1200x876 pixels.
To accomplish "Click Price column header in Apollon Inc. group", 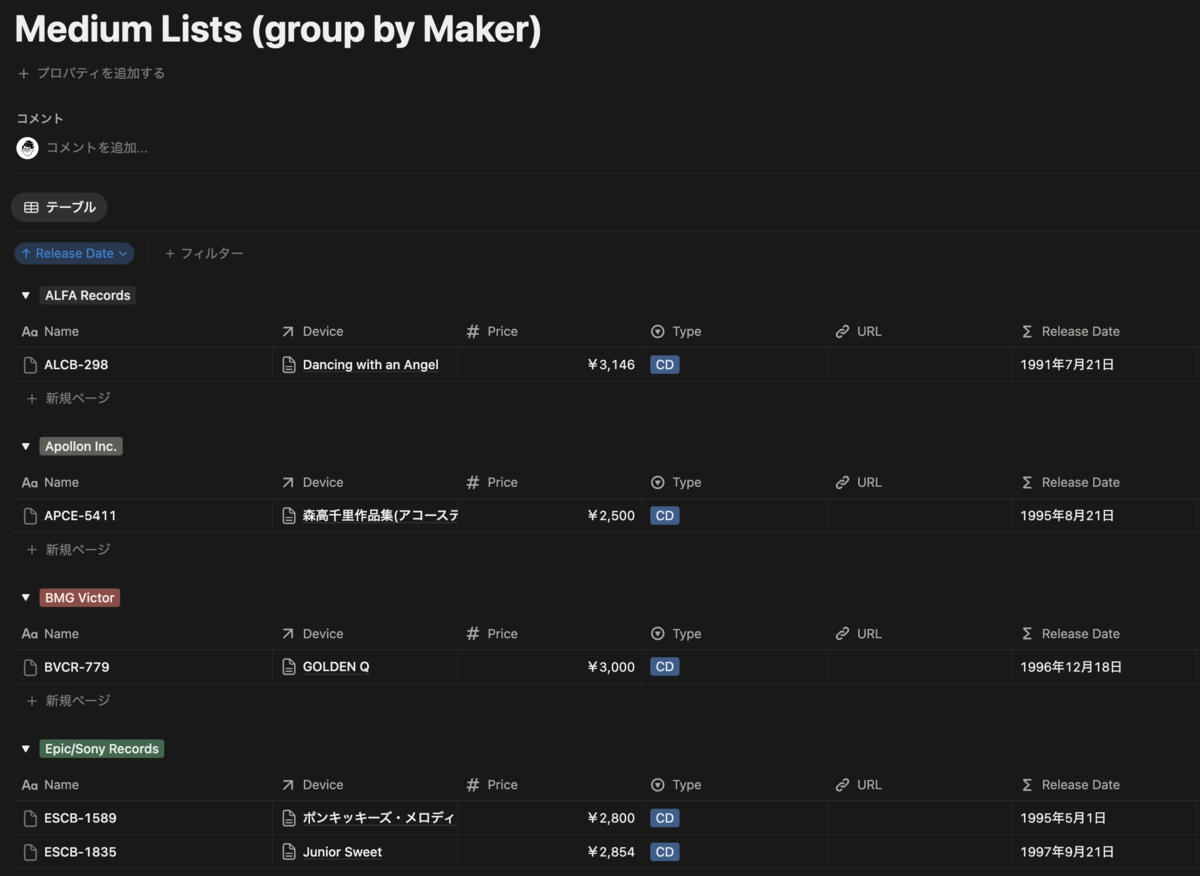I will tap(492, 482).
